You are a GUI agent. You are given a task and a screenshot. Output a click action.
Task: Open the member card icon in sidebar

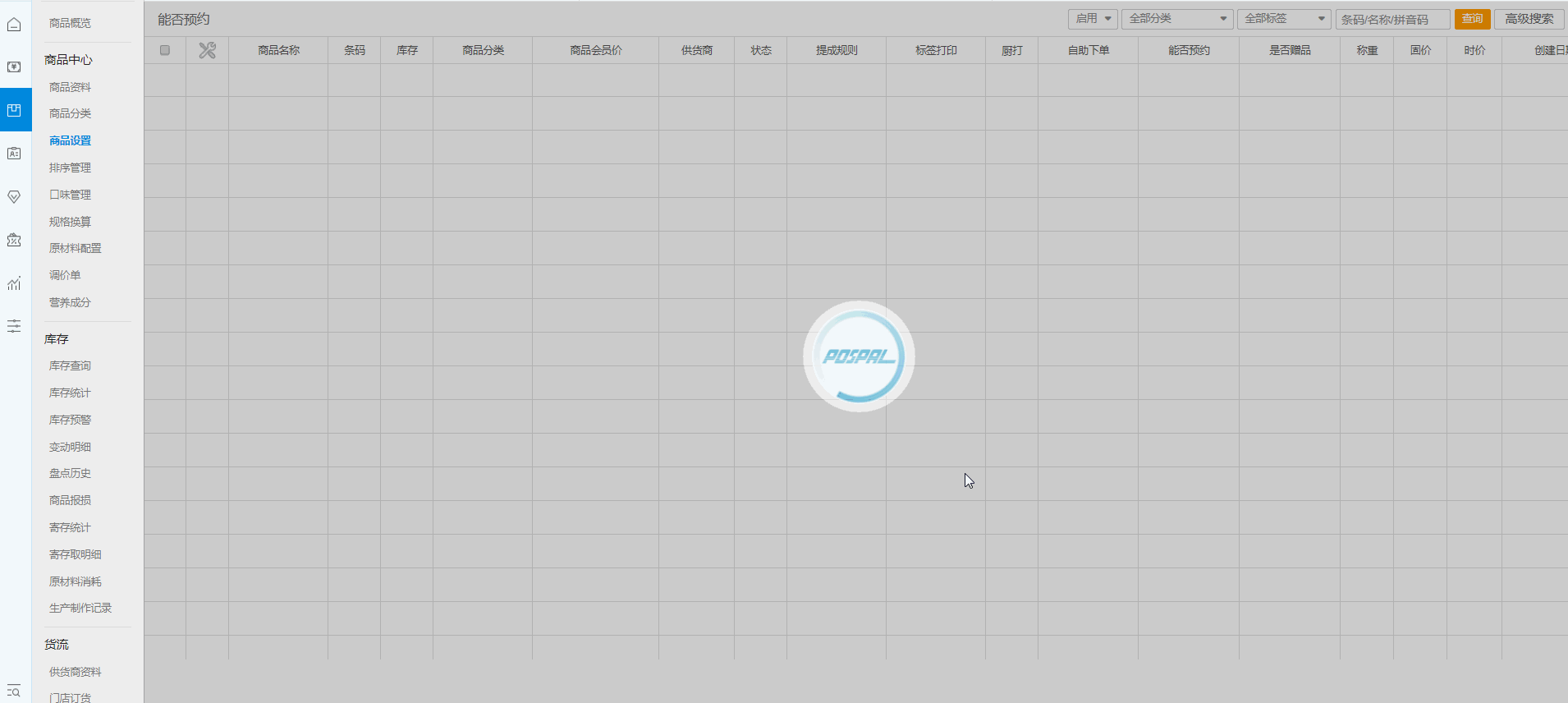click(x=14, y=154)
